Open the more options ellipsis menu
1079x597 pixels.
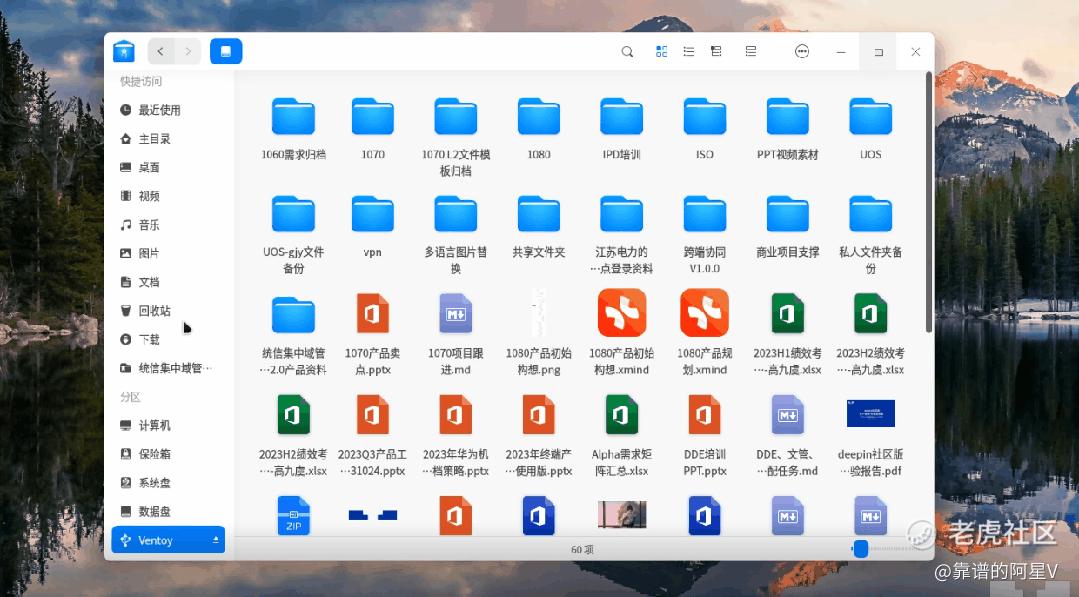click(802, 52)
